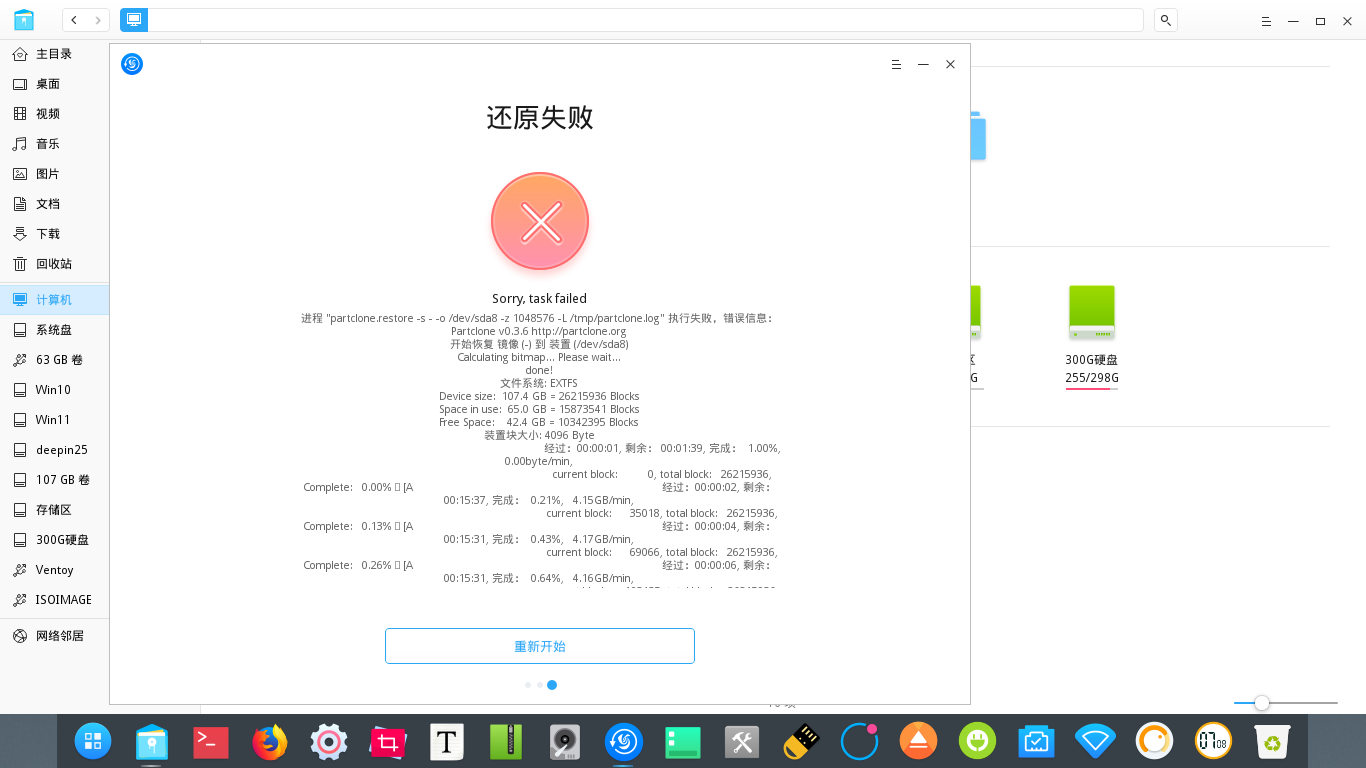Open 图片 pictures in sidebar
Viewport: 1366px width, 768px height.
pyautogui.click(x=55, y=174)
